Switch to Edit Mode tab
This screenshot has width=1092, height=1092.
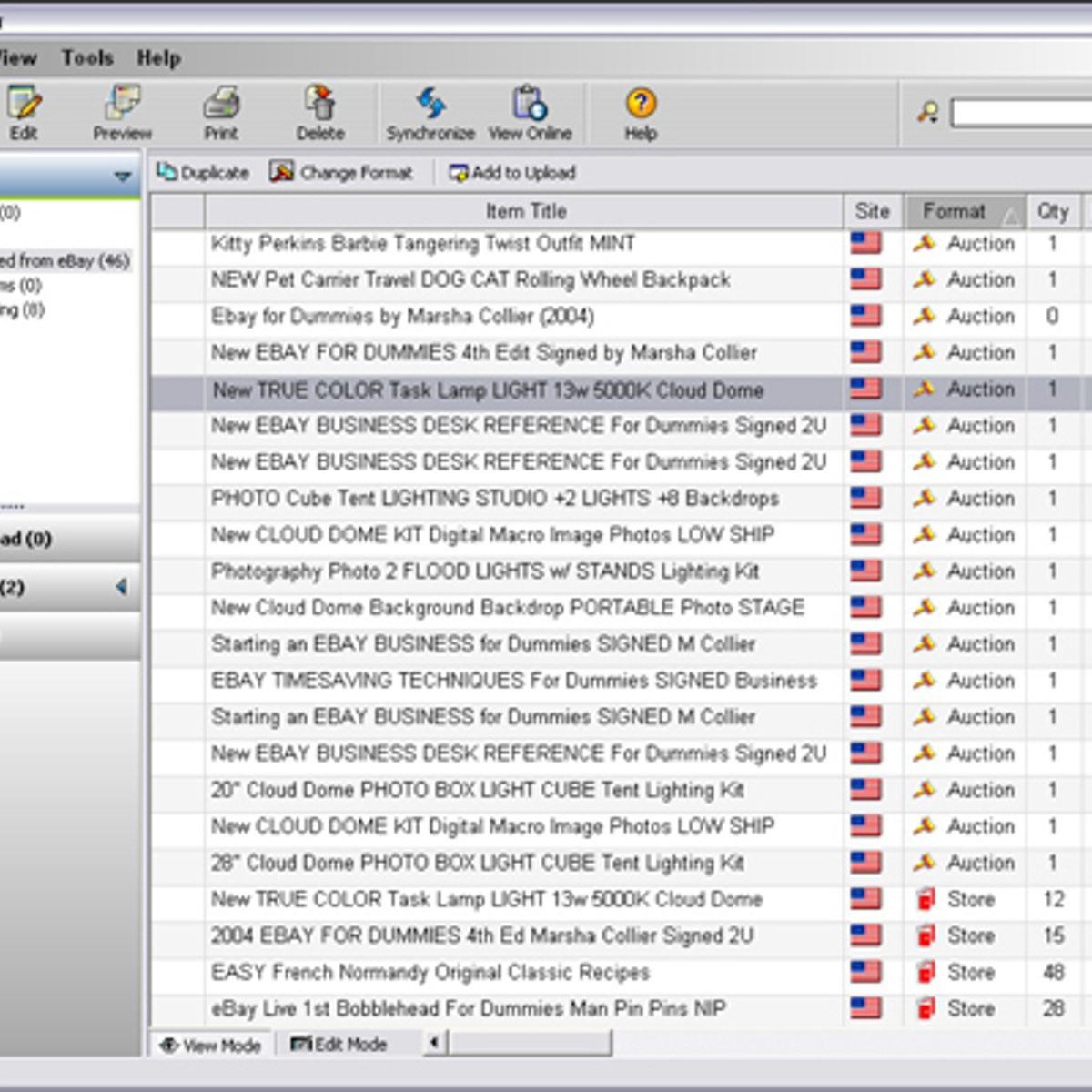339,1045
